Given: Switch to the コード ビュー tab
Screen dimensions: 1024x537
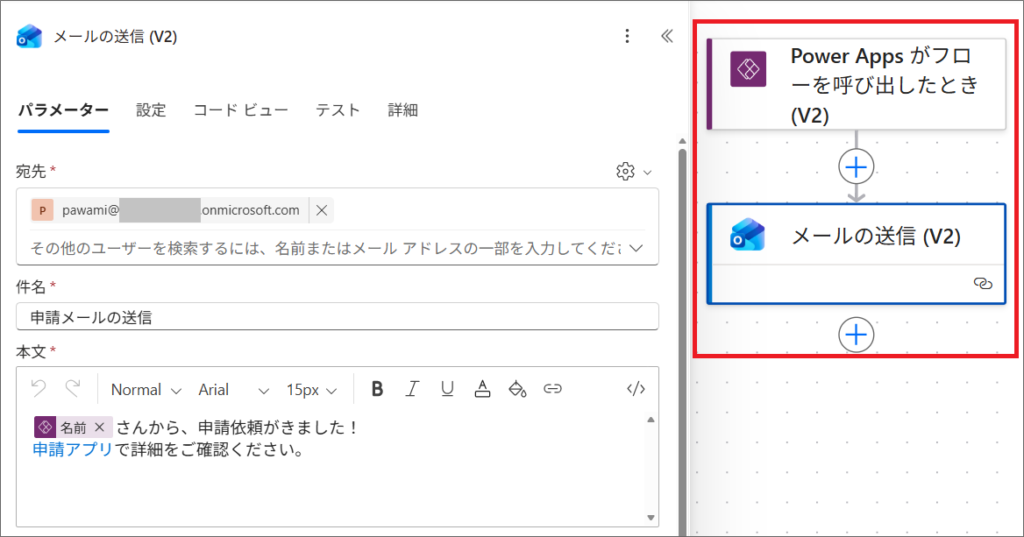Looking at the screenshot, I should click(241, 110).
